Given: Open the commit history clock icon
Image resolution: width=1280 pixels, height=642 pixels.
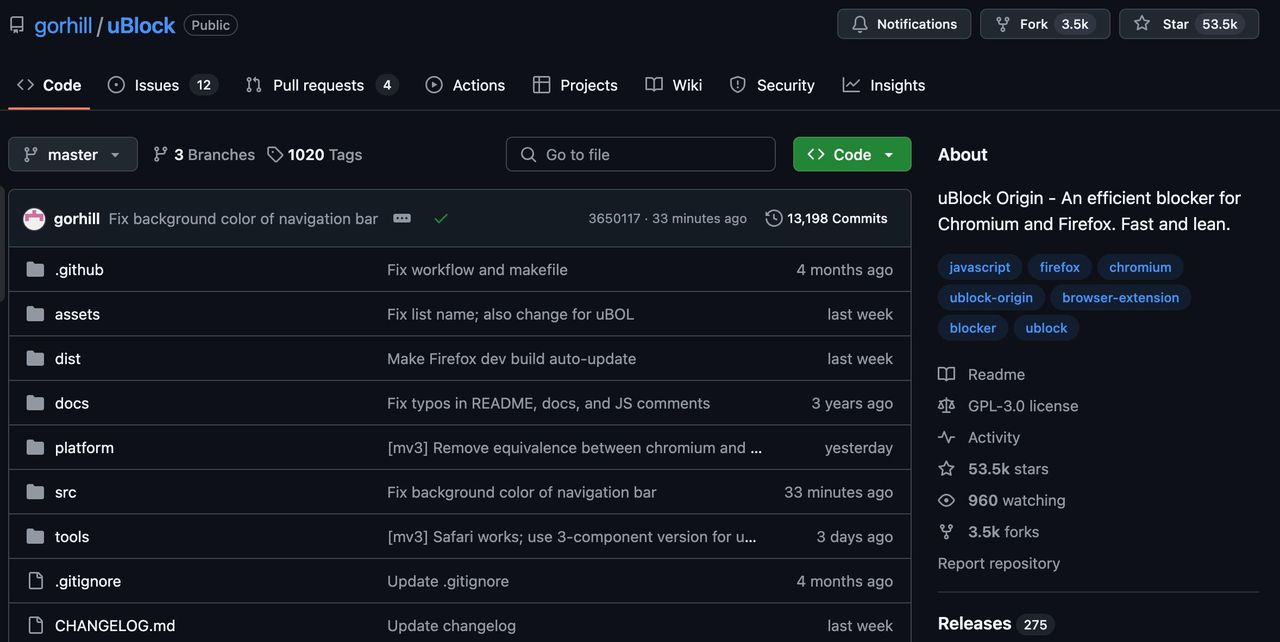Looking at the screenshot, I should [x=773, y=217].
